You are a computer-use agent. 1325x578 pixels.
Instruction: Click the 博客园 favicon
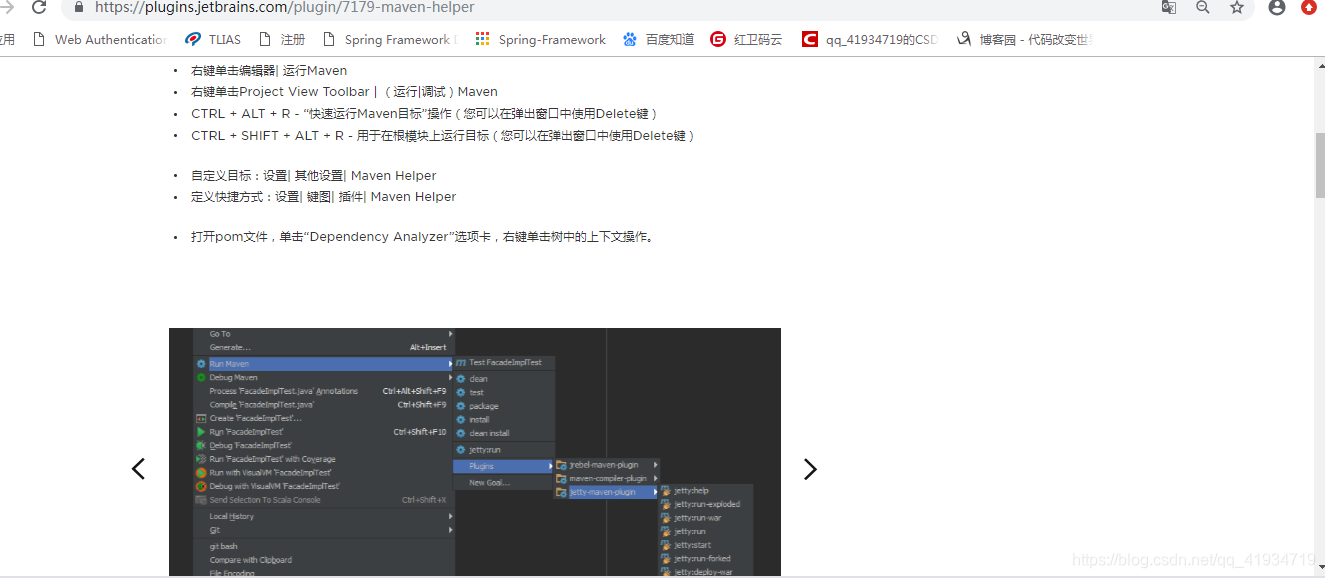tap(964, 39)
